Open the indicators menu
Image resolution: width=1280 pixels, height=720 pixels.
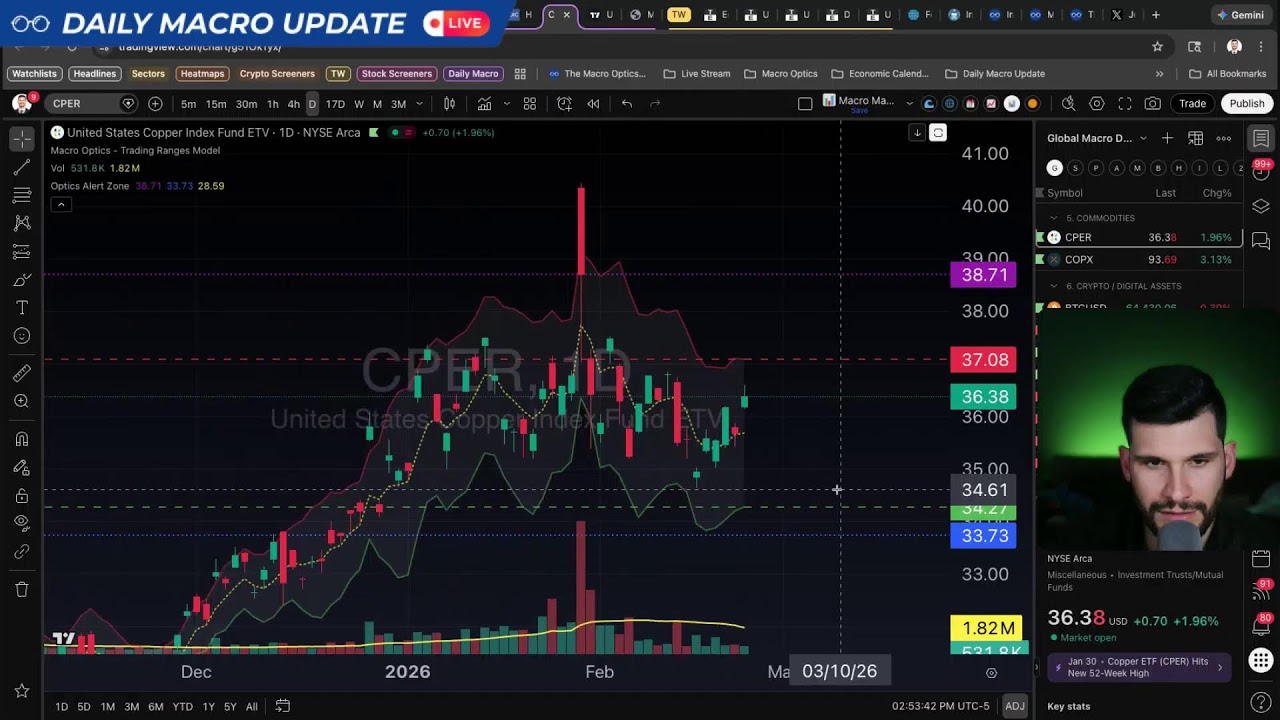[x=484, y=104]
